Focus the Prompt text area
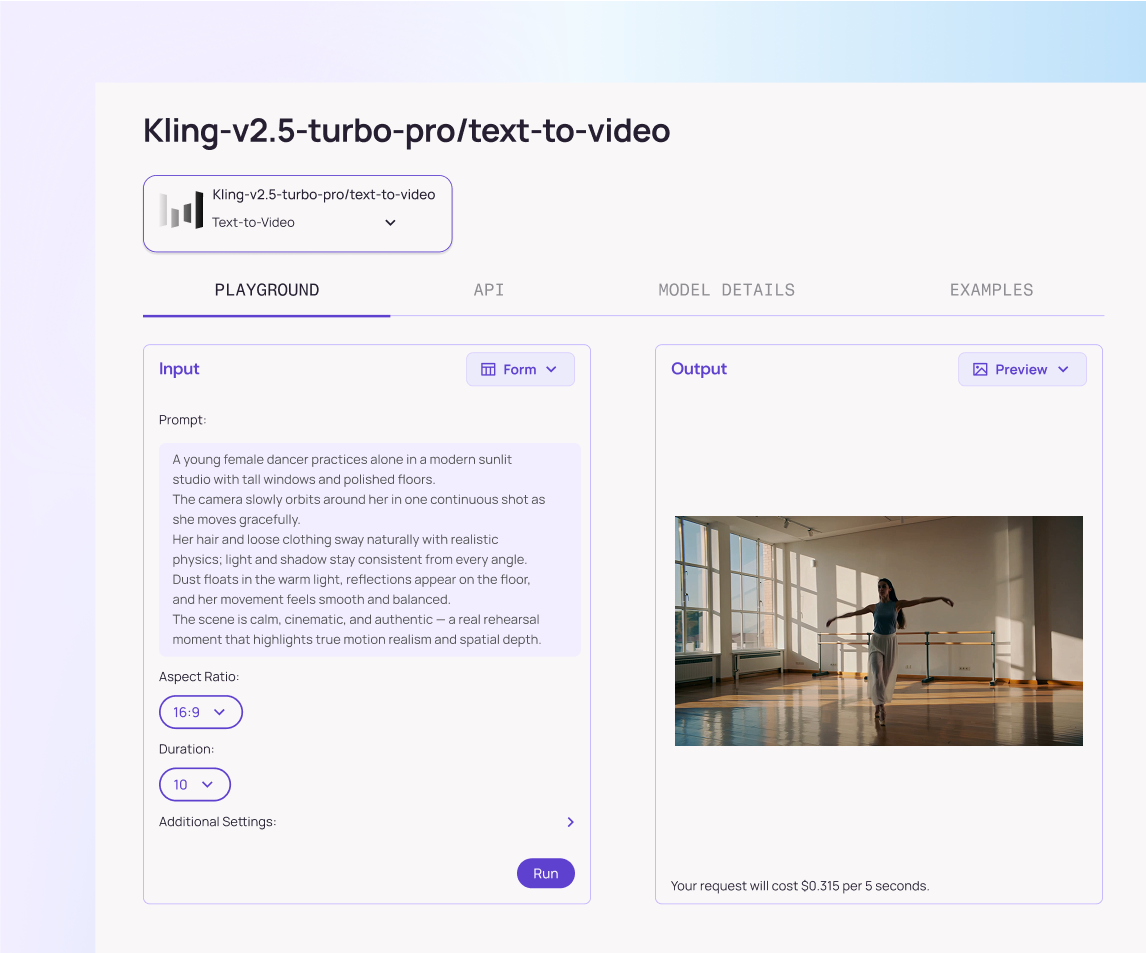Screen dimensions: 1146x953 point(369,549)
